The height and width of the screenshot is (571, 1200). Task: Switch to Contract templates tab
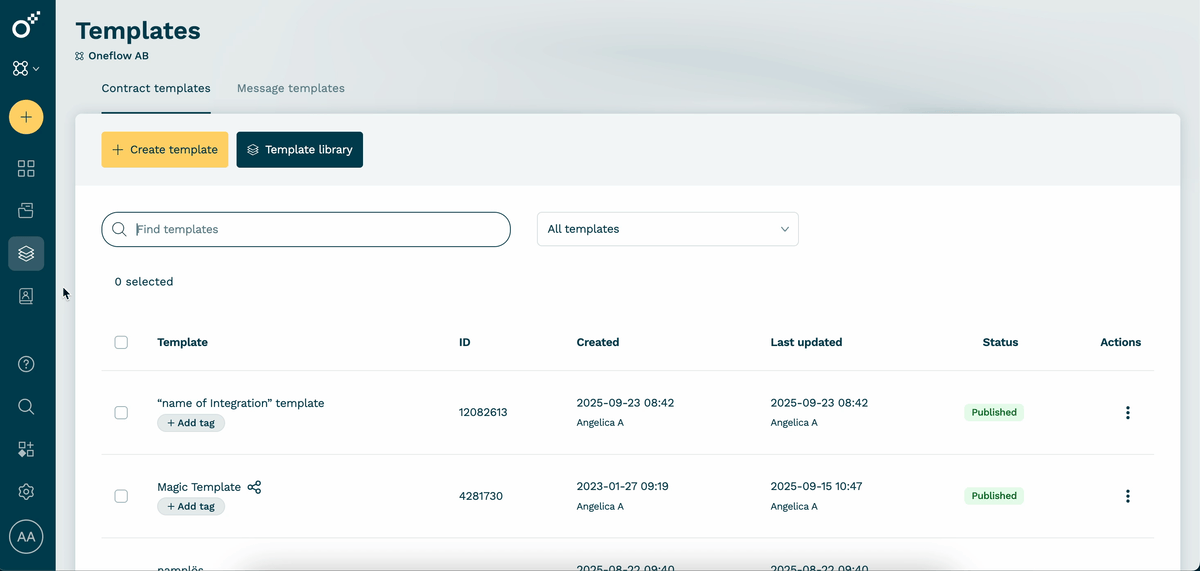(156, 88)
